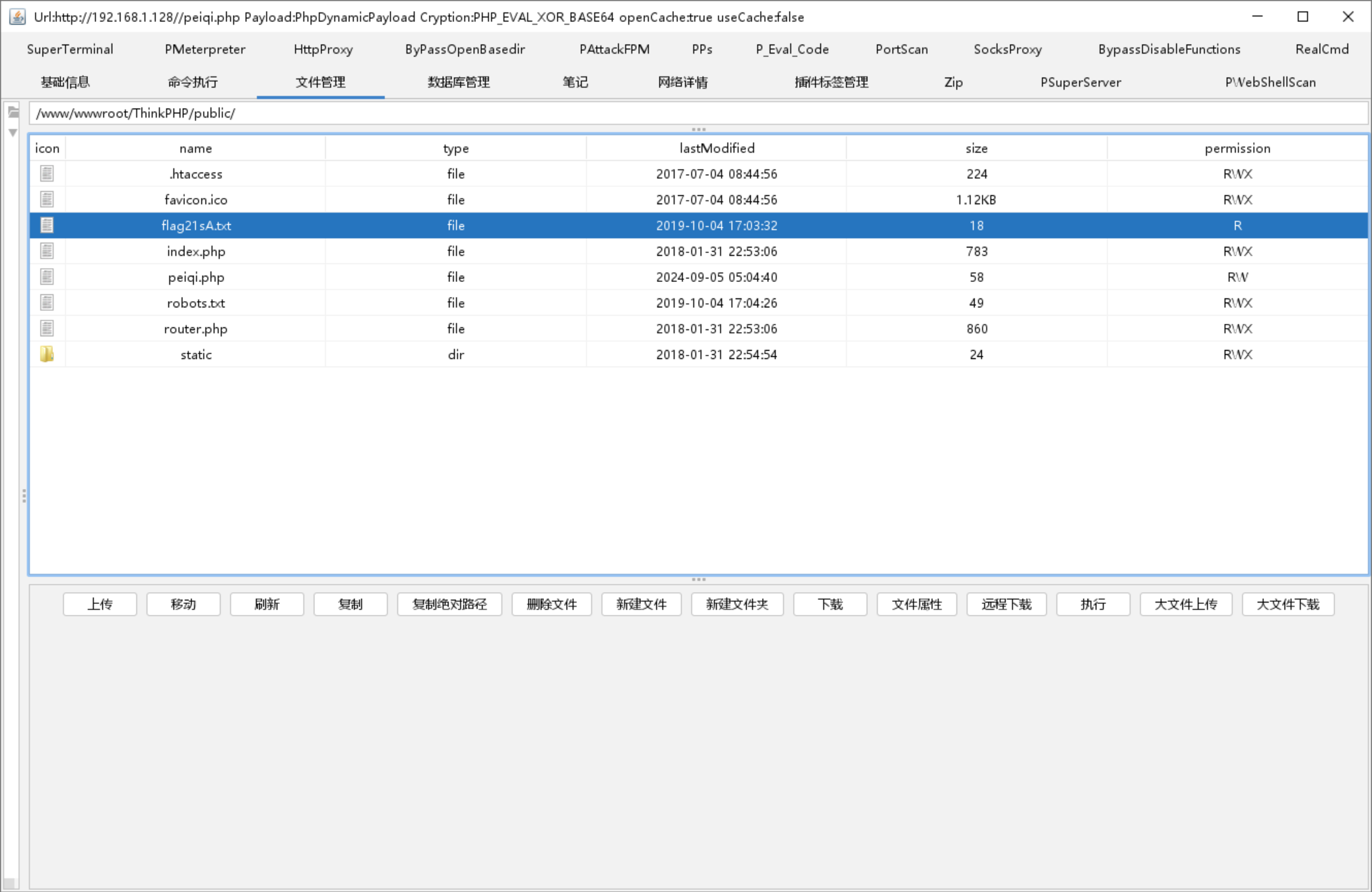Open the SocksProxy tab

(1008, 50)
